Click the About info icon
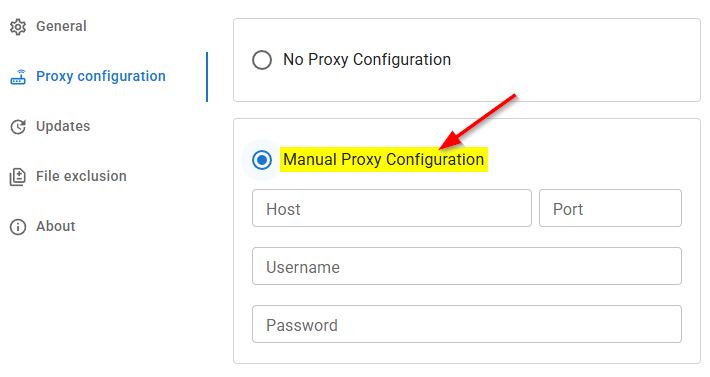Image resolution: width=710 pixels, height=377 pixels. point(18,227)
